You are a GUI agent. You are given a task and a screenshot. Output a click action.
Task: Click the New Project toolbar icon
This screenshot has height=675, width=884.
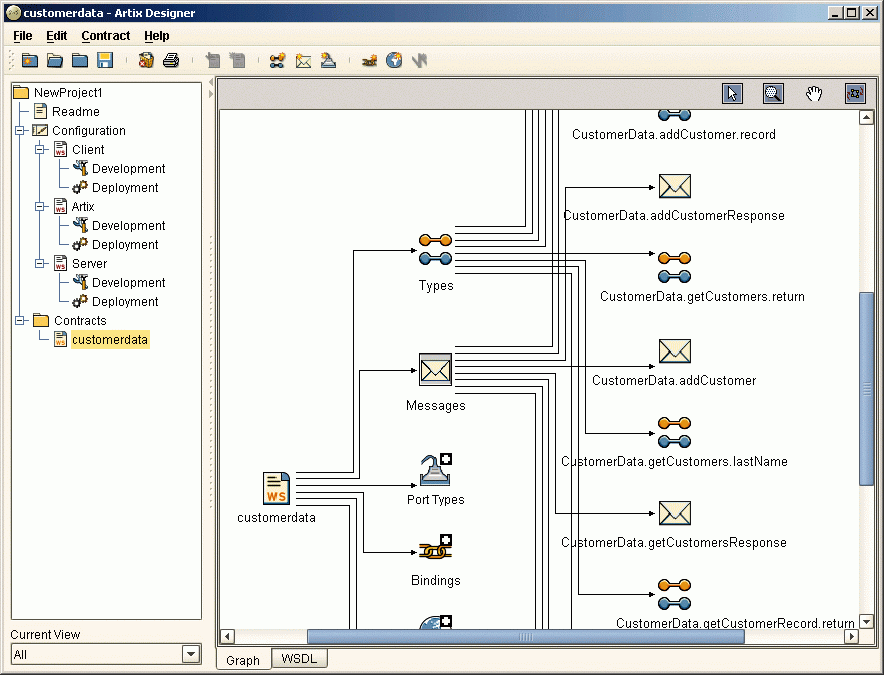(x=30, y=60)
